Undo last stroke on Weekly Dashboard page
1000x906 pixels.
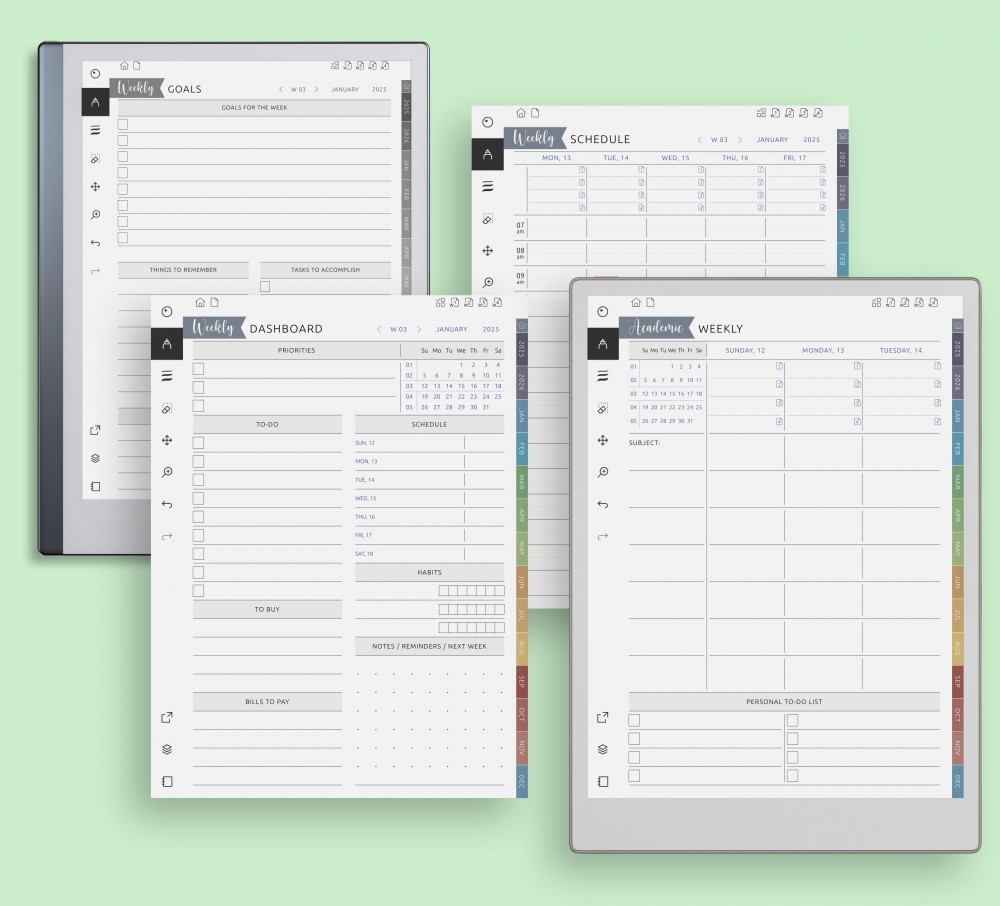(166, 504)
